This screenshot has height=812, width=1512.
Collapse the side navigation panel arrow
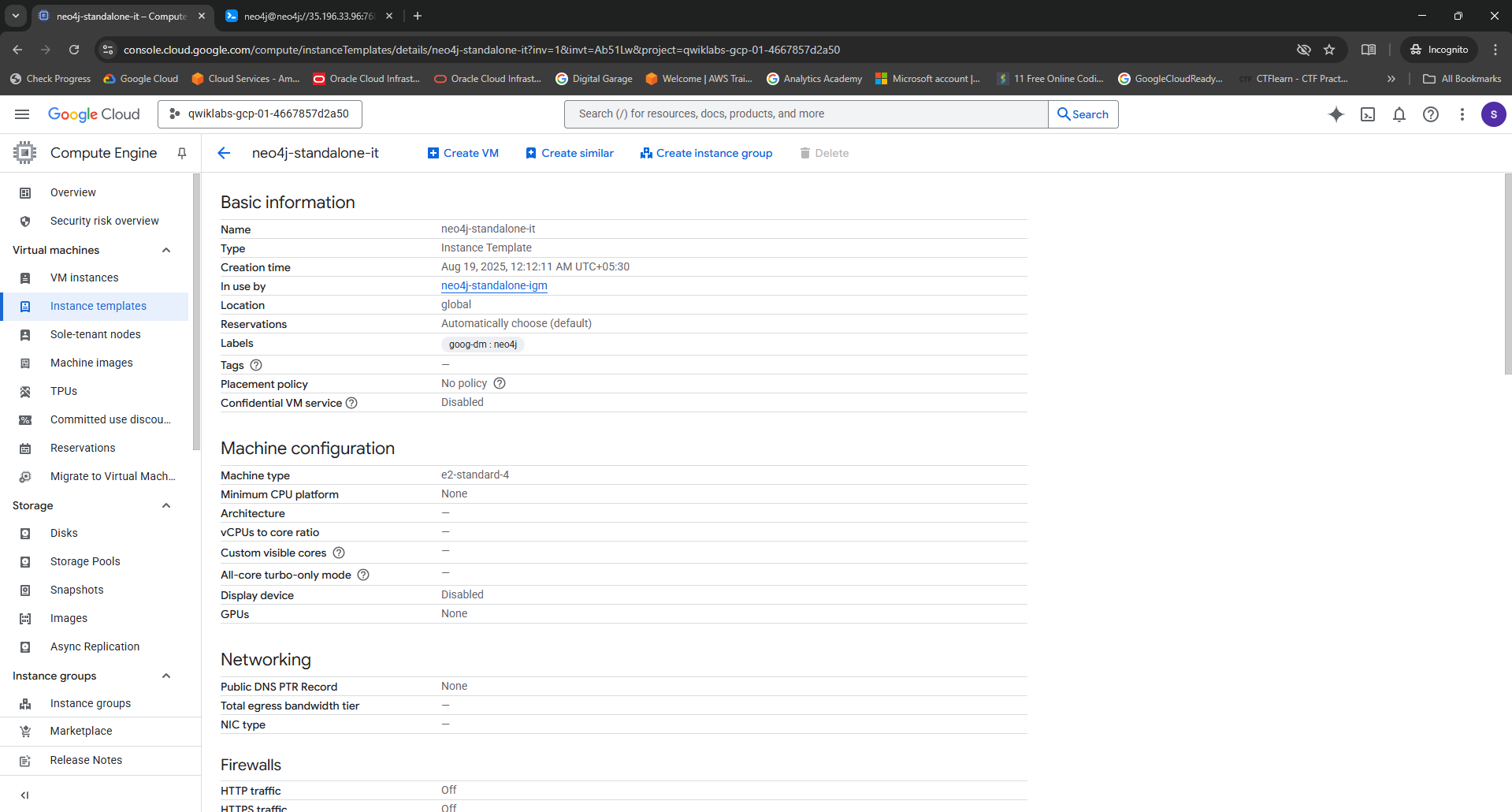tap(24, 795)
